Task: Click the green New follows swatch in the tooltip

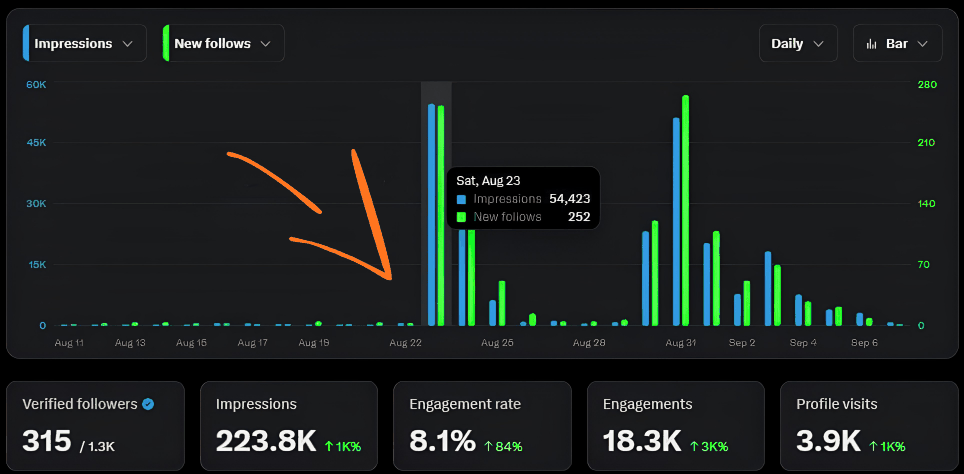Action: point(461,216)
